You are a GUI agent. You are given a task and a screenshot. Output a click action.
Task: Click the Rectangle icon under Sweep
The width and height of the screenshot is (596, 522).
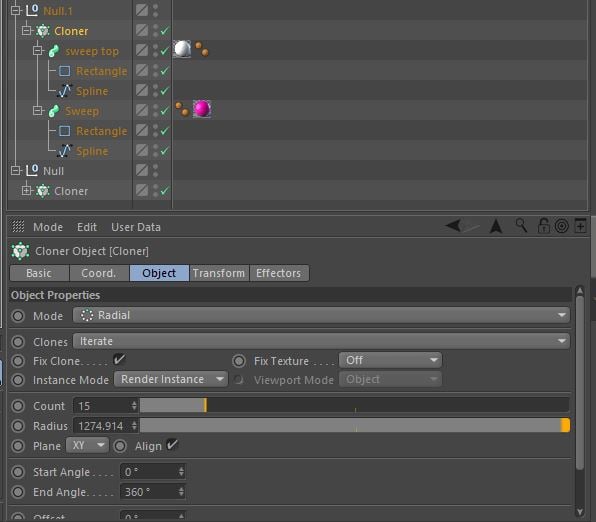coord(65,131)
